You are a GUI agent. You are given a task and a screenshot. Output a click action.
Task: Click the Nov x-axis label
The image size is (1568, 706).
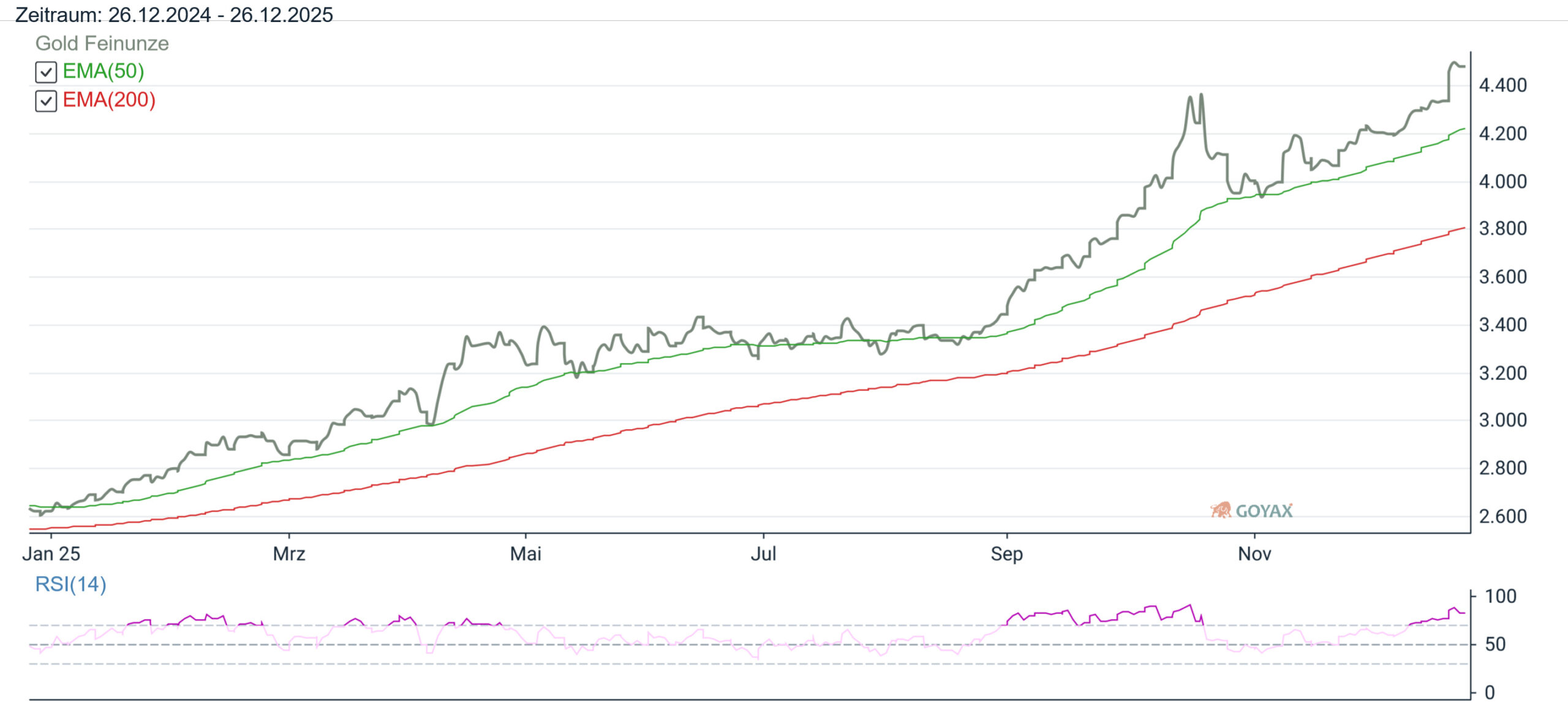(x=1254, y=554)
